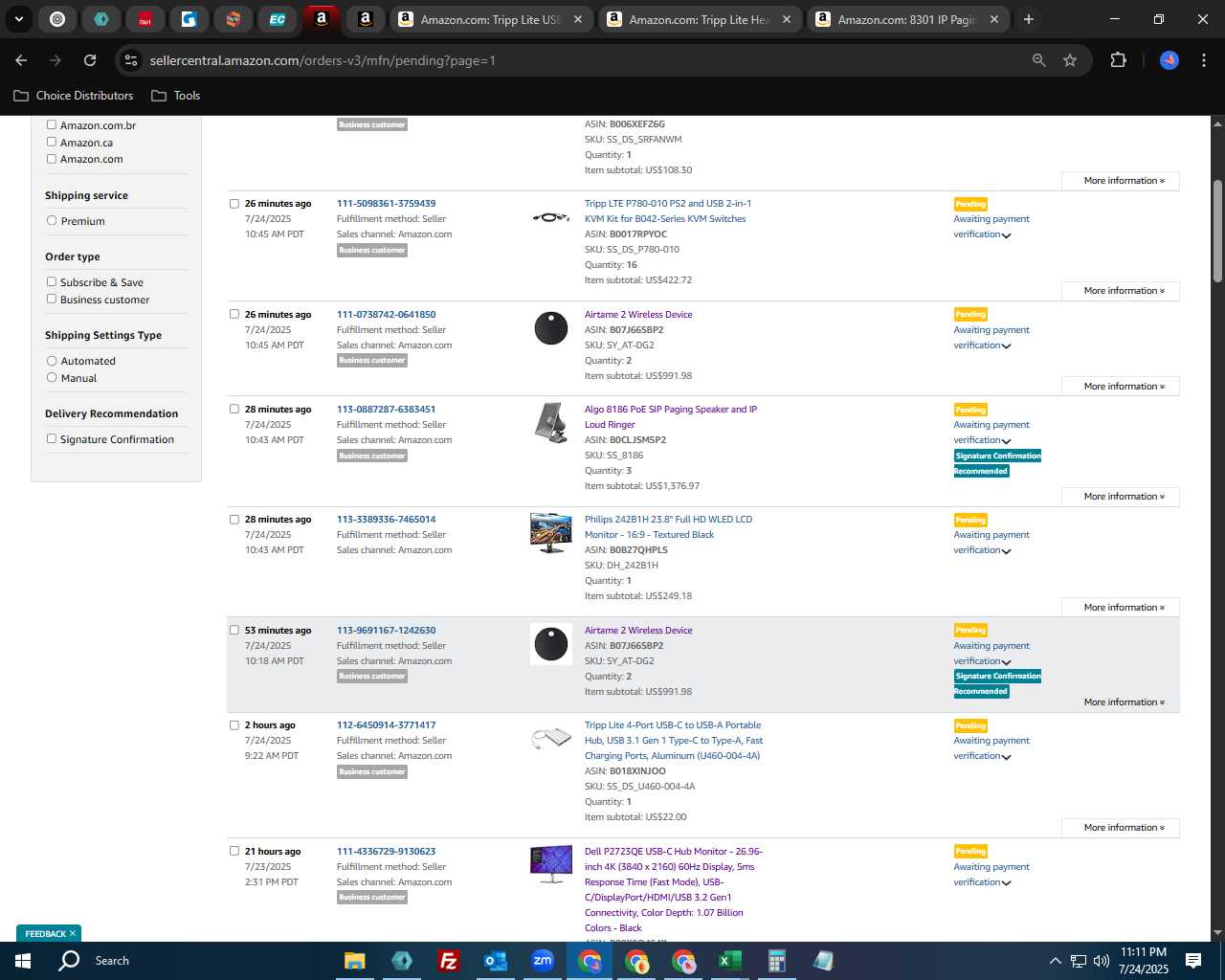Open the notification center icon
Screen dimensions: 1225x980
coord(1193,961)
